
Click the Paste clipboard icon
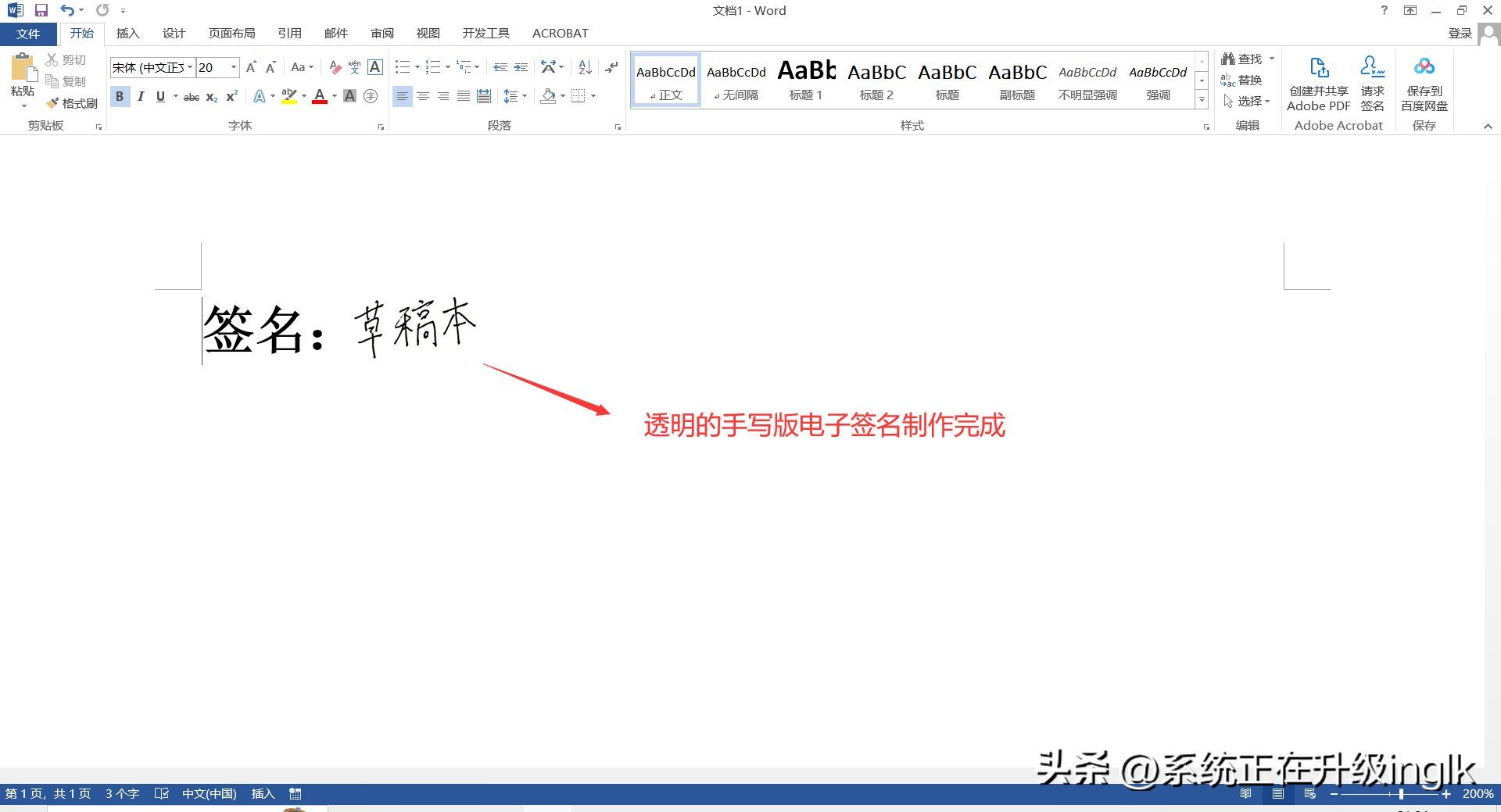point(23,68)
